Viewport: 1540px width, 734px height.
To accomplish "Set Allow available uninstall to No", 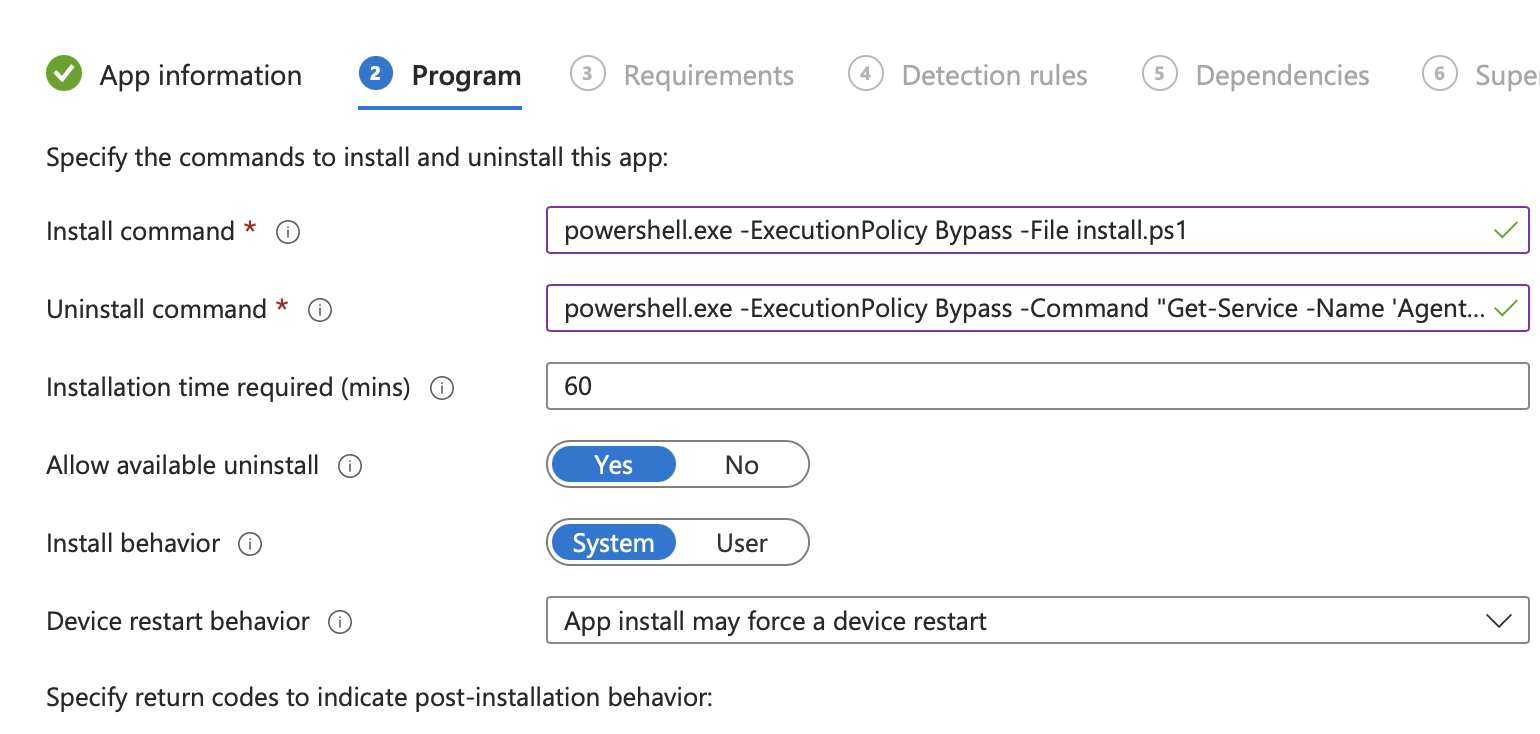I will (x=741, y=465).
